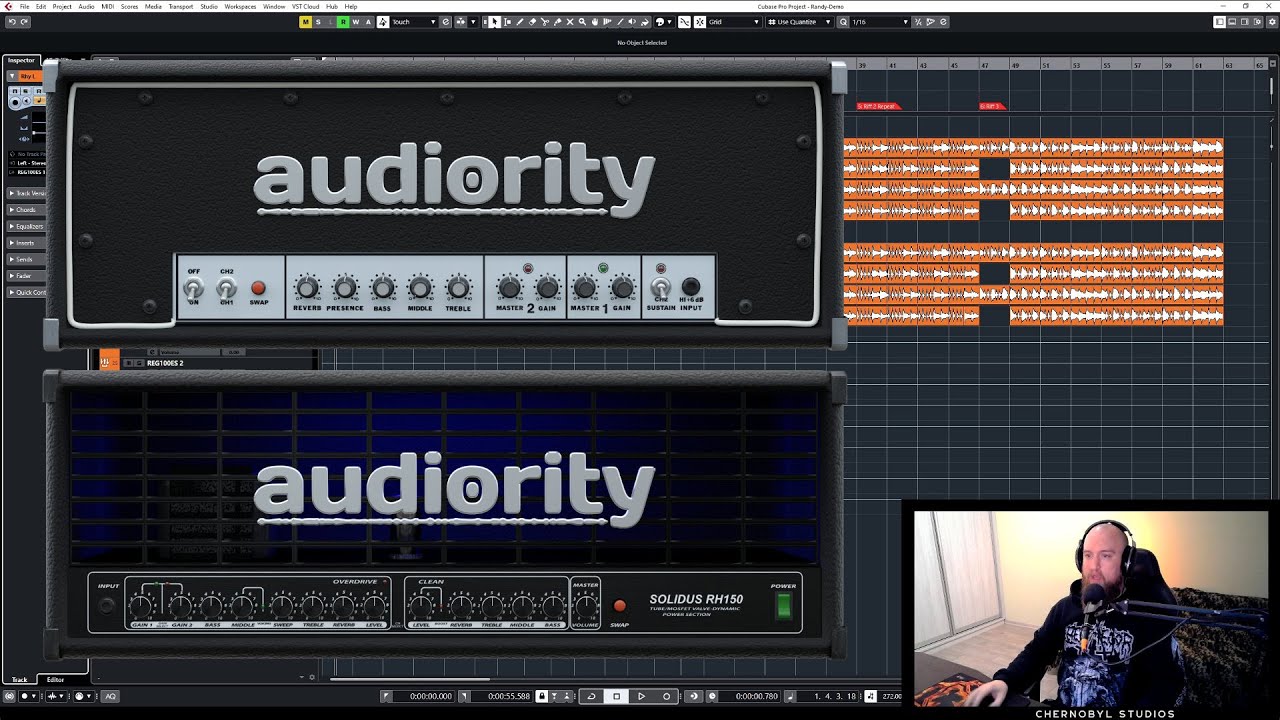Open the Grid snap type dropdown
The width and height of the screenshot is (1280, 720).
735,22
